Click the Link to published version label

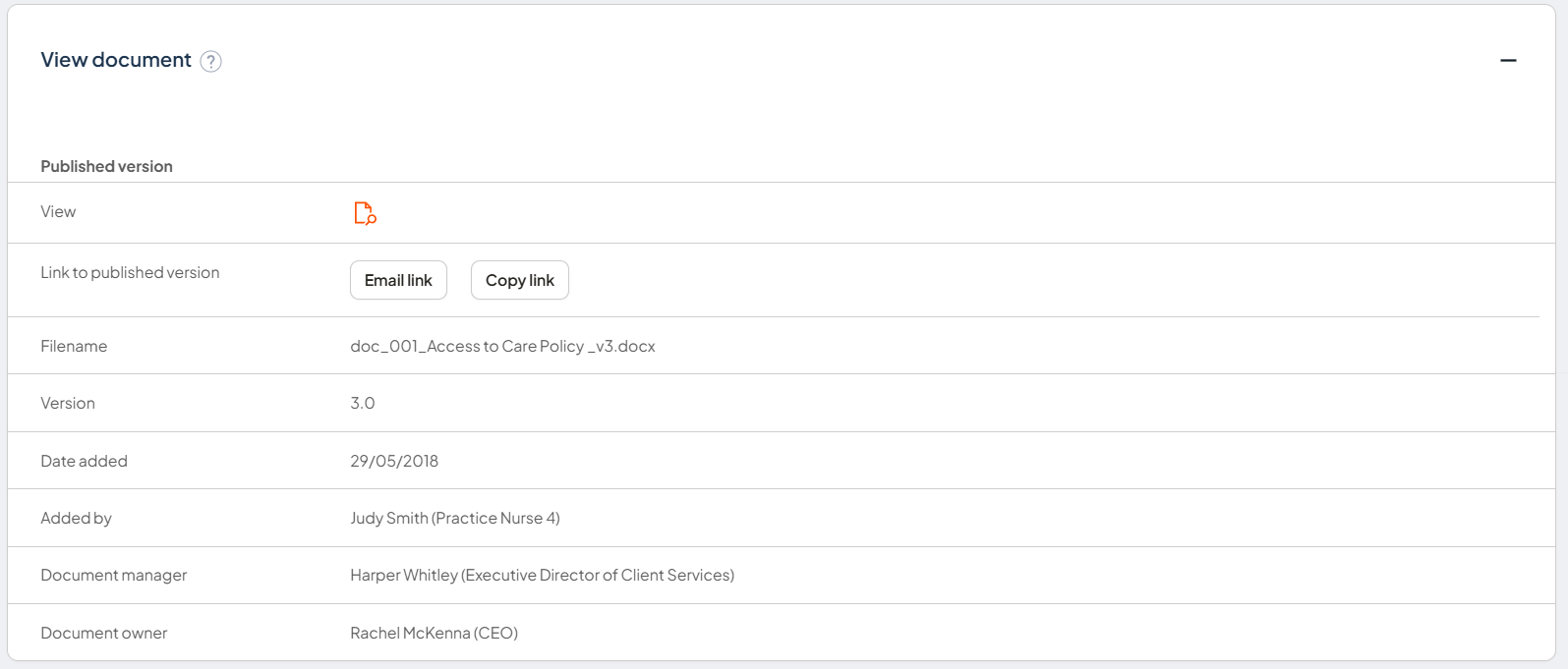pyautogui.click(x=130, y=272)
